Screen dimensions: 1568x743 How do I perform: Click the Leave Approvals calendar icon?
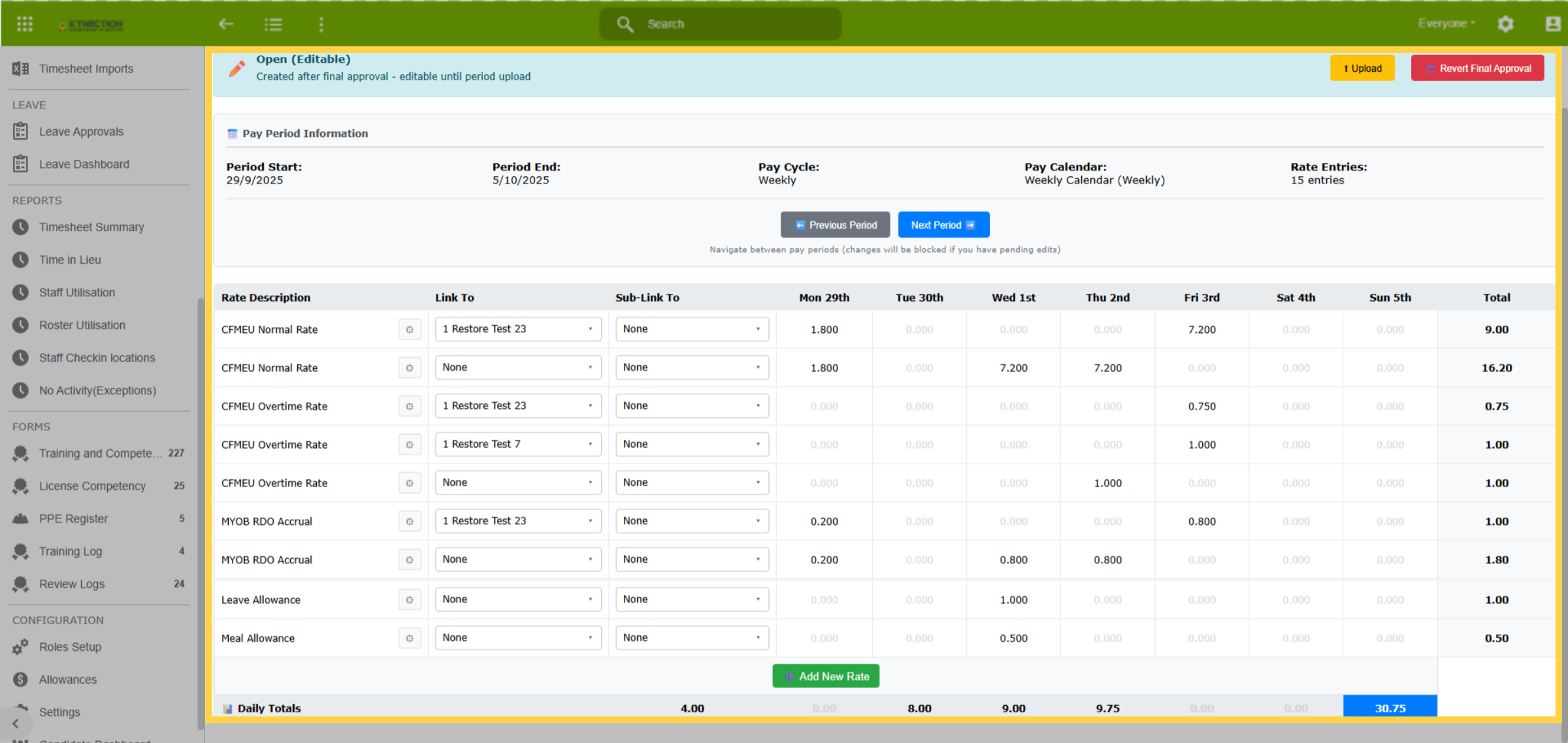(x=20, y=131)
